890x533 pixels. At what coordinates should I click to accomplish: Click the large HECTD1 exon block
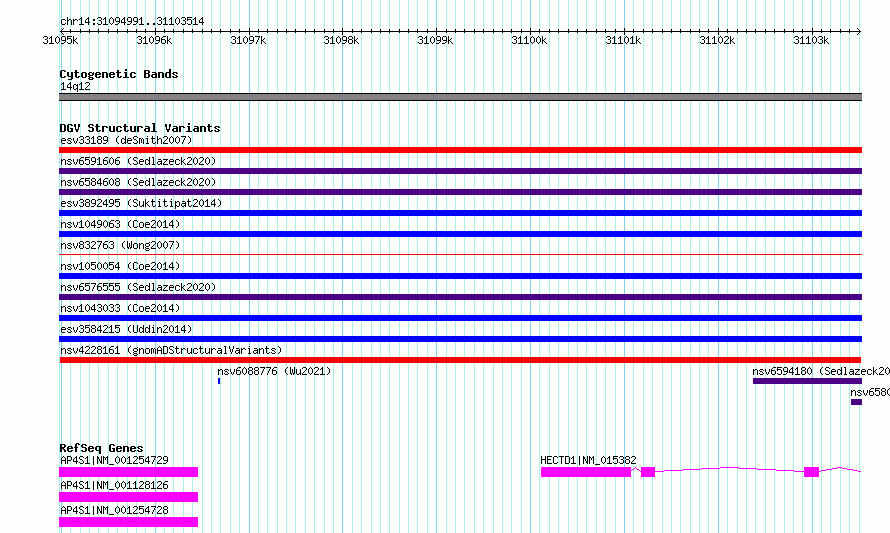586,472
